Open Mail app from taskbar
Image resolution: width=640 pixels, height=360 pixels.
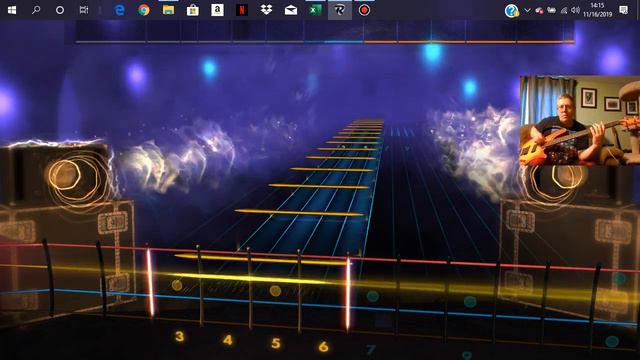(291, 10)
